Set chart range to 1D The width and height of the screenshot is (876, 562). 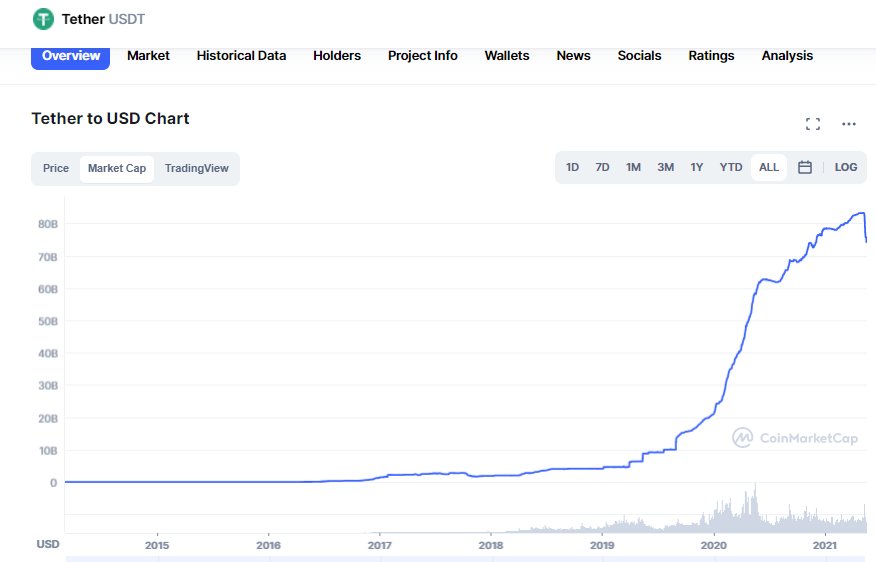coord(572,167)
